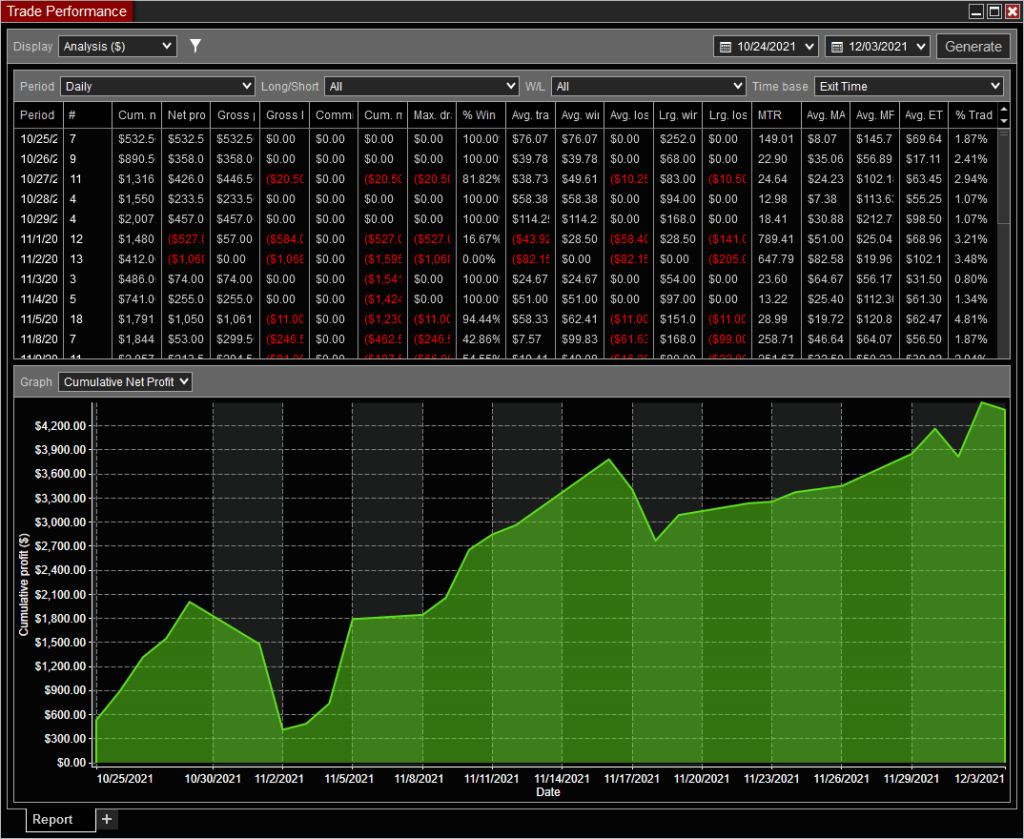Minimize the Trade Performance window
The height and width of the screenshot is (839, 1024).
(977, 11)
